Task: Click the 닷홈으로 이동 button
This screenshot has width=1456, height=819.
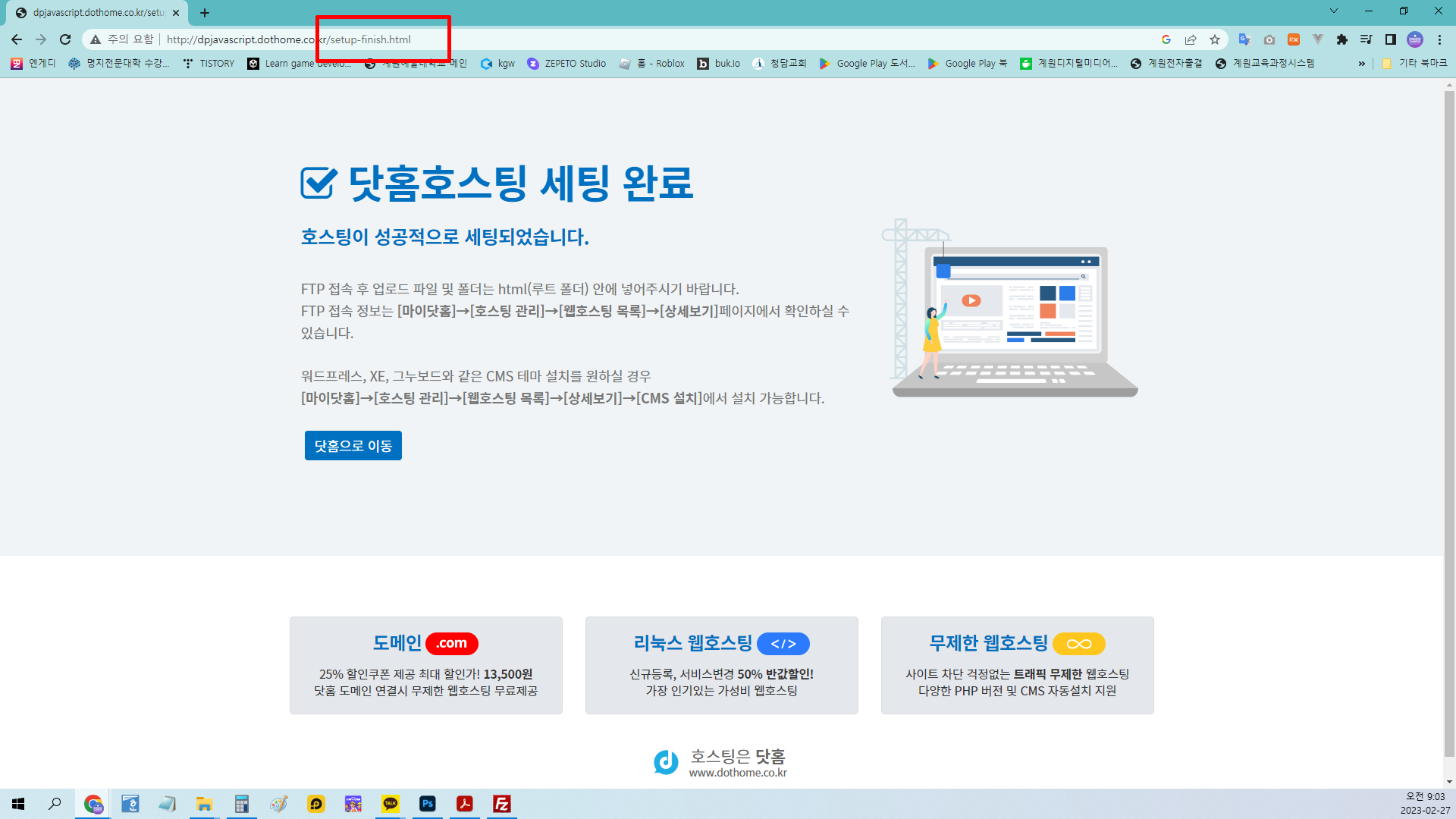Action: (x=353, y=446)
